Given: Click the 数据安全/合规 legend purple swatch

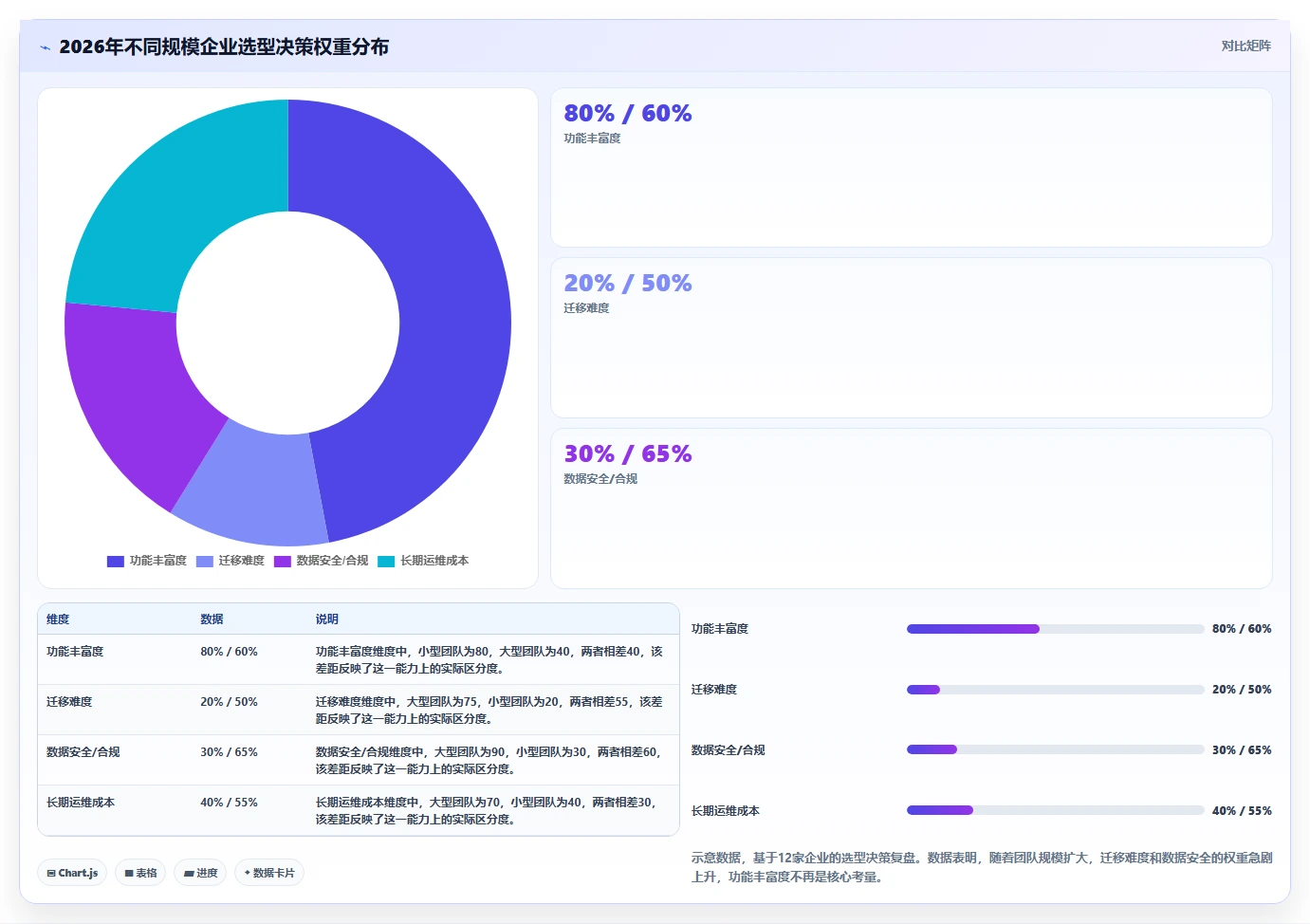Looking at the screenshot, I should coord(283,562).
